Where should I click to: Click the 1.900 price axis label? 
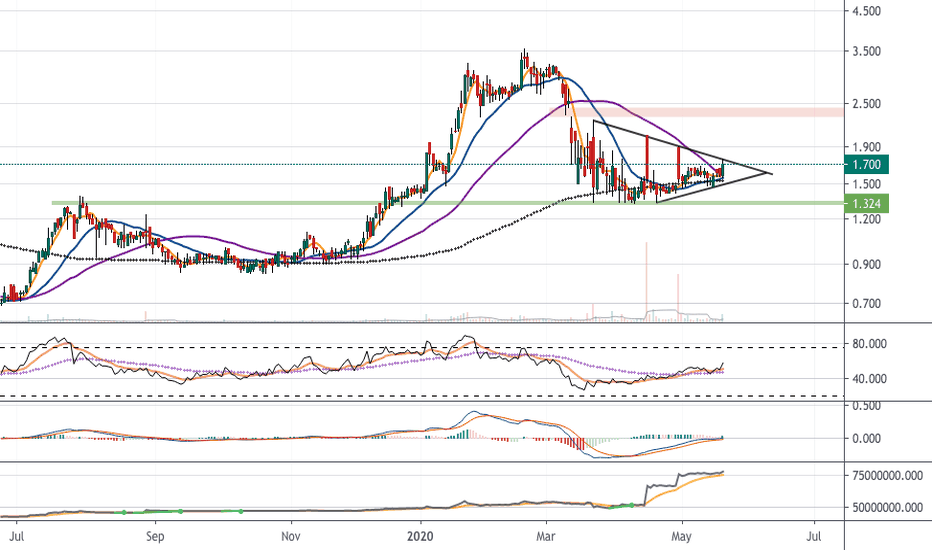867,147
